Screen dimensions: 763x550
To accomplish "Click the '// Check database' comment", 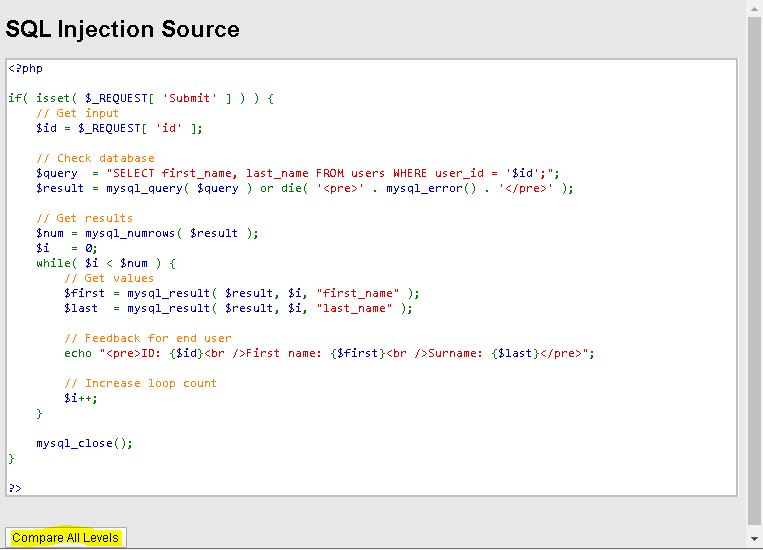I will [x=95, y=158].
